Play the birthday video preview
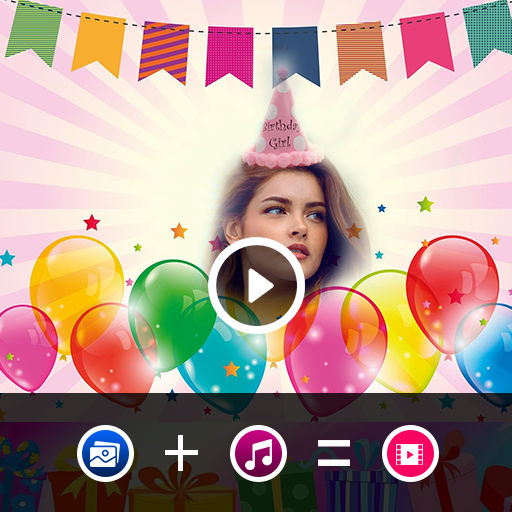Screen dimensions: 512x512 pos(256,286)
